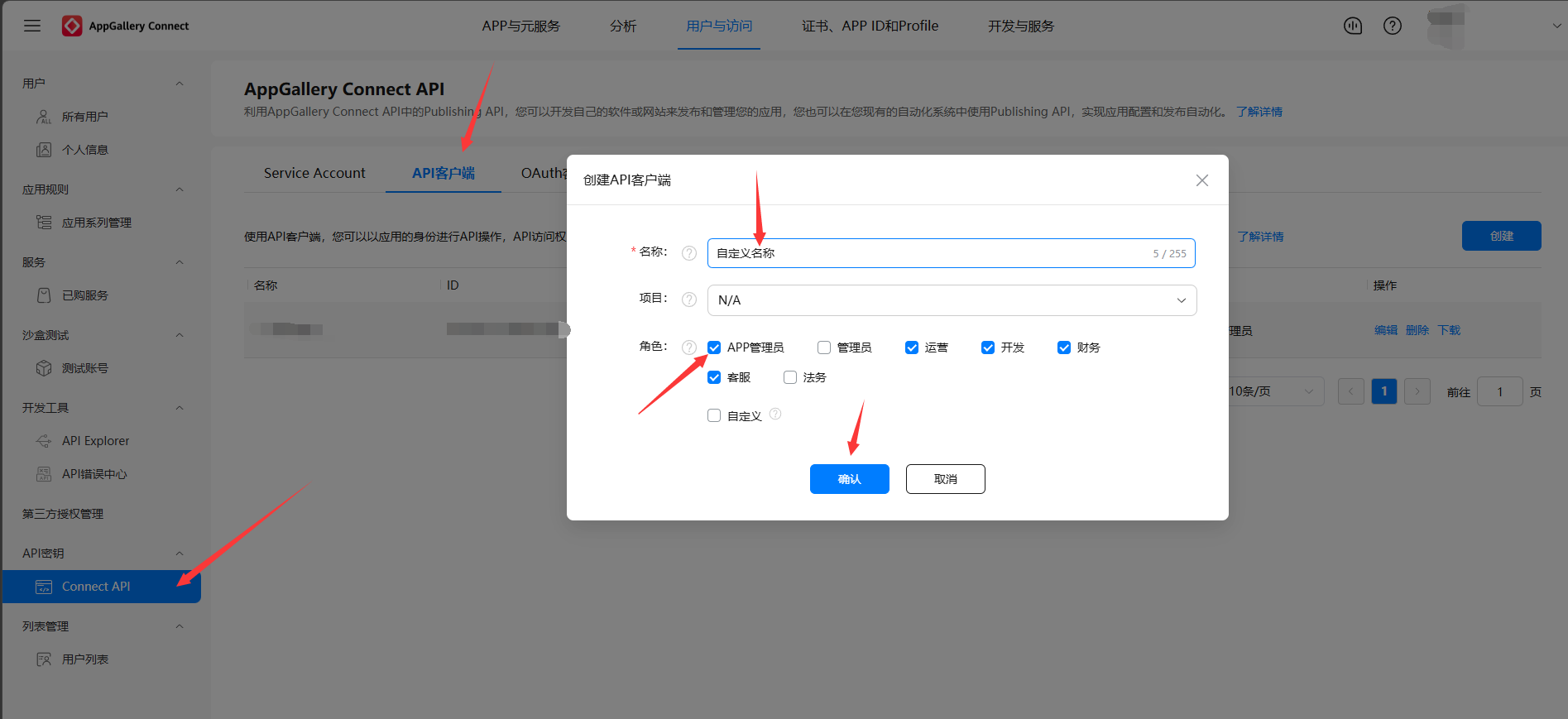The width and height of the screenshot is (1568, 719).
Task: Click the 应用系列管理 sidebar icon
Action: (x=44, y=223)
